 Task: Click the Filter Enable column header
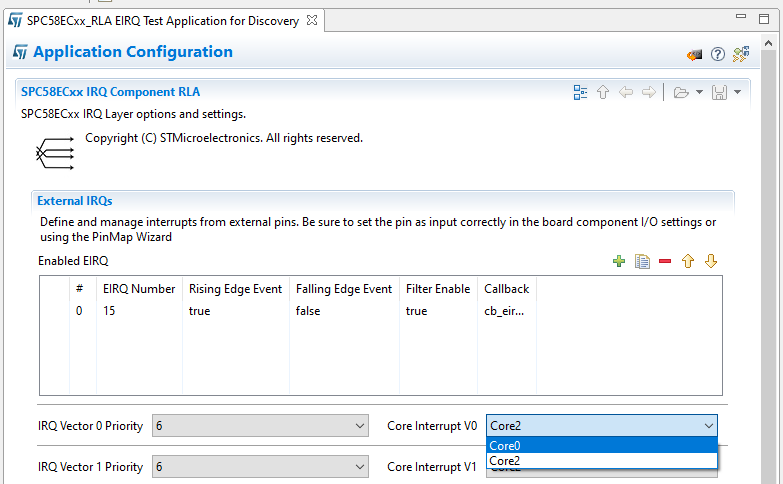pyautogui.click(x=438, y=289)
